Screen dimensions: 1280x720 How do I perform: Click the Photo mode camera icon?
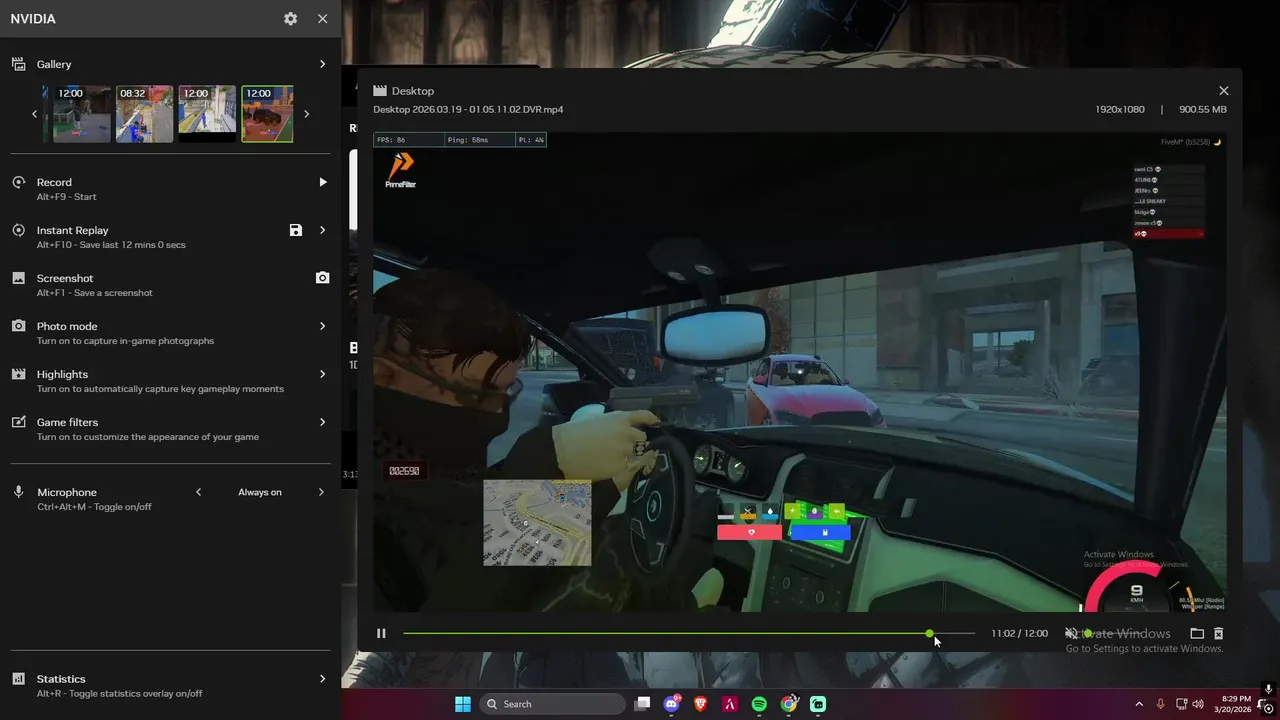tap(18, 326)
